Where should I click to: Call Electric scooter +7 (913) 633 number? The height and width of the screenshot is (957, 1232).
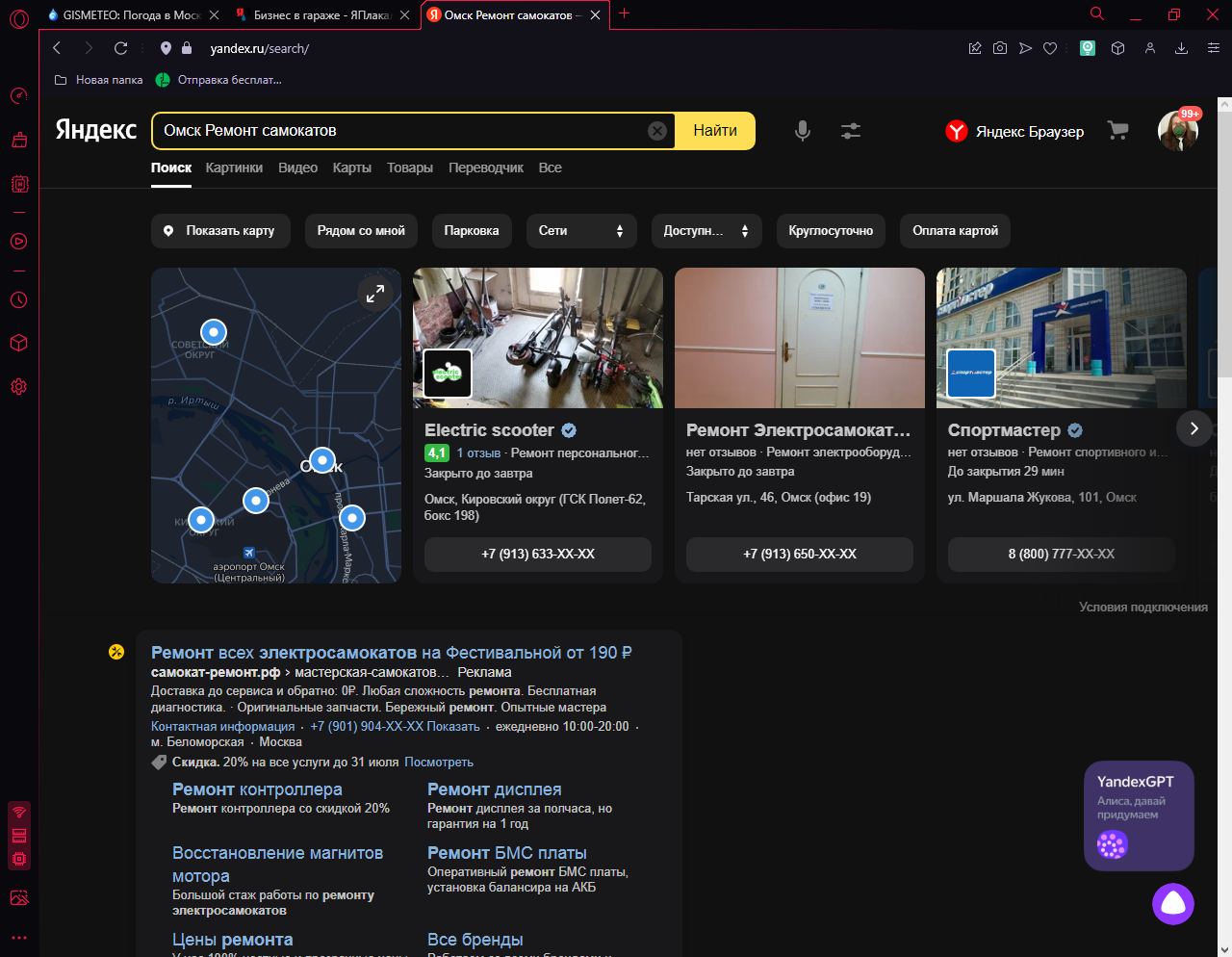coord(538,555)
